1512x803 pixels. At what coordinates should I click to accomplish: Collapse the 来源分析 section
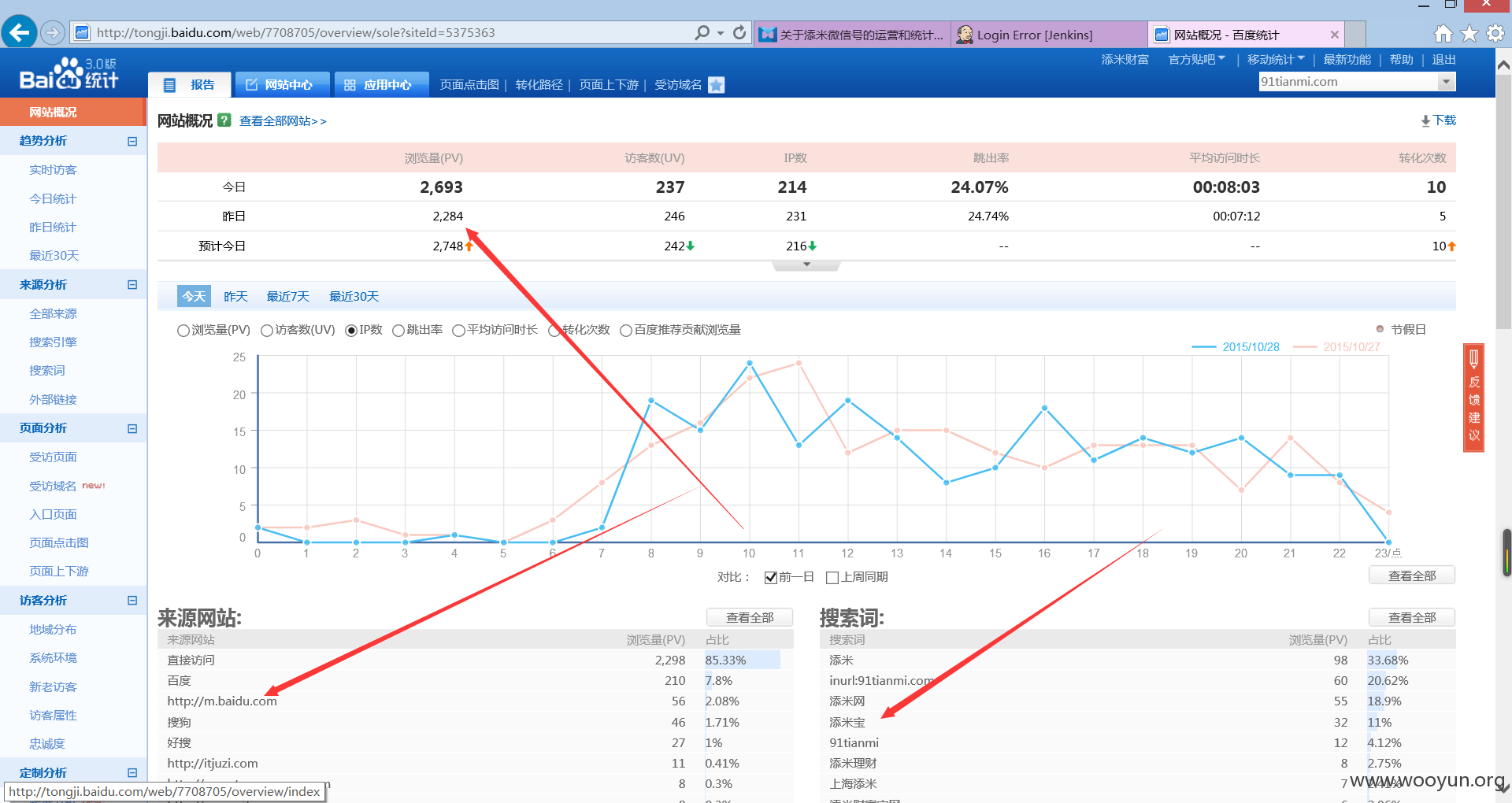(x=132, y=285)
